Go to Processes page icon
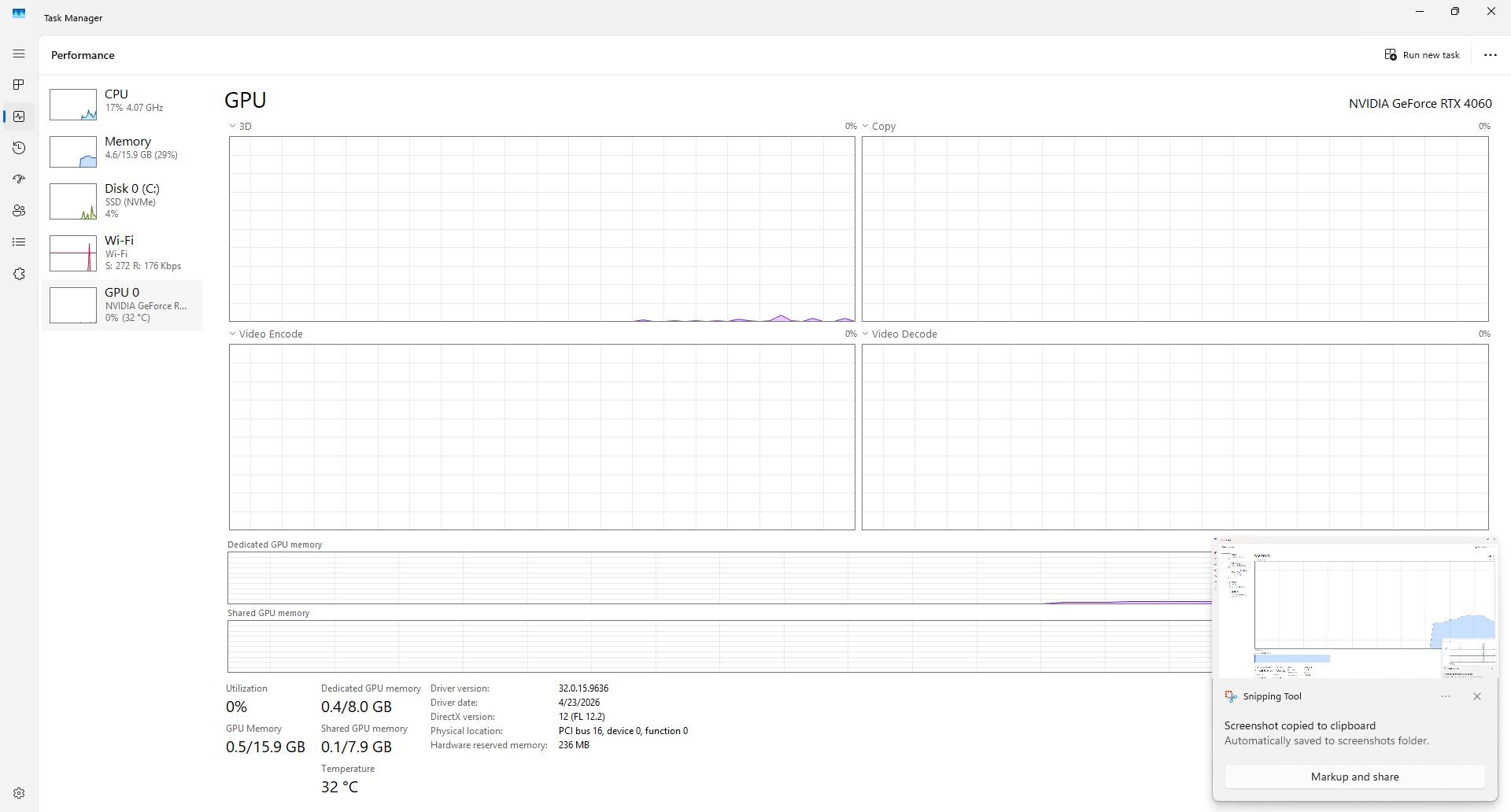The height and width of the screenshot is (812, 1511). pos(19,84)
